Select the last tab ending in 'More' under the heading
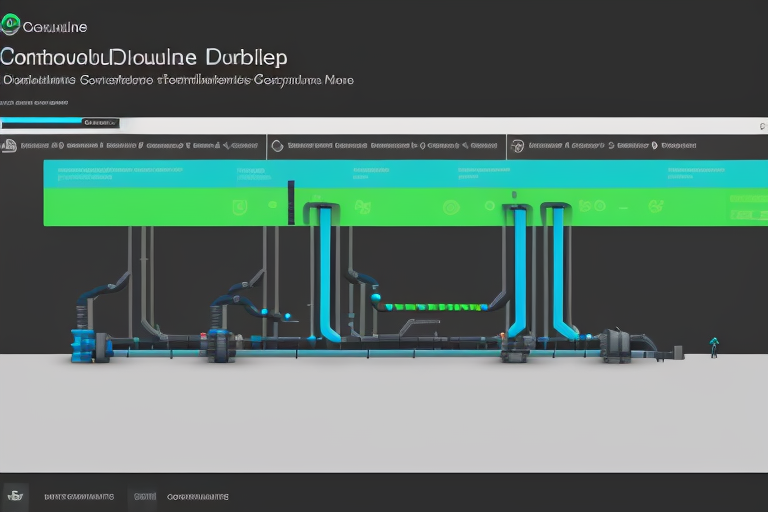This screenshot has width=768, height=512. coord(303,78)
